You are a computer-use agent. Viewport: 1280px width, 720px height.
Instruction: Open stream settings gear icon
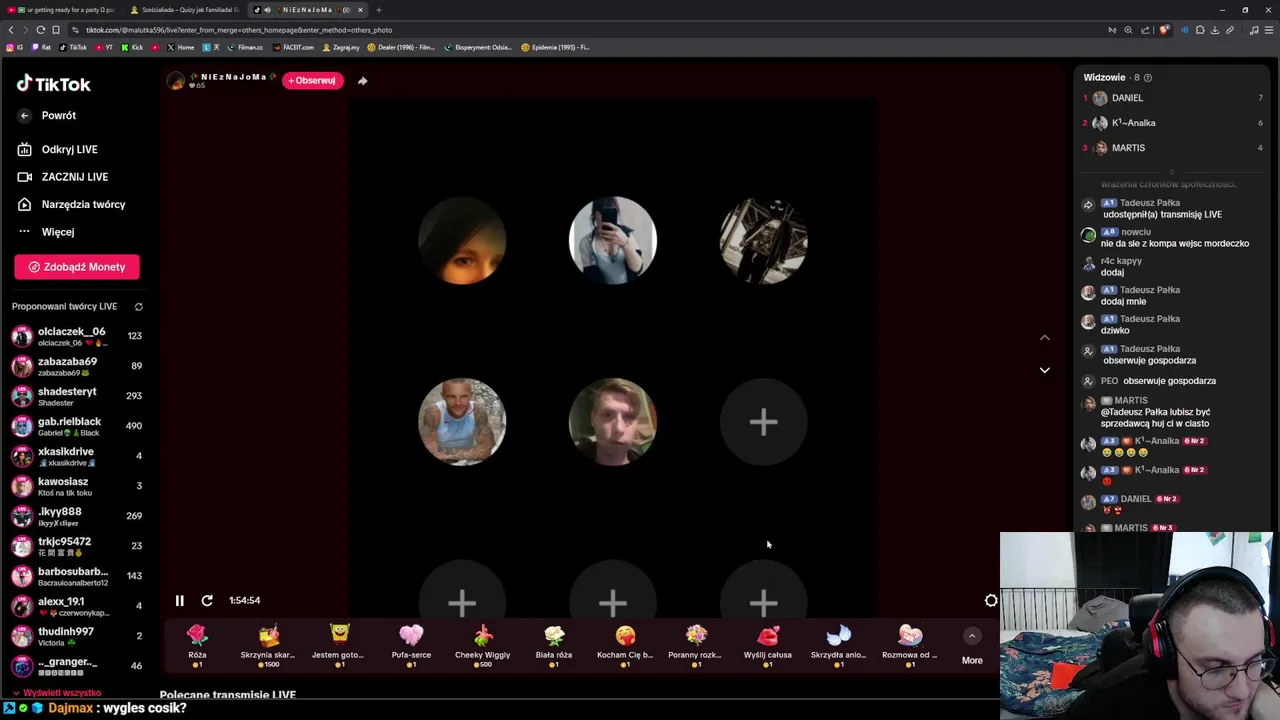(x=991, y=600)
